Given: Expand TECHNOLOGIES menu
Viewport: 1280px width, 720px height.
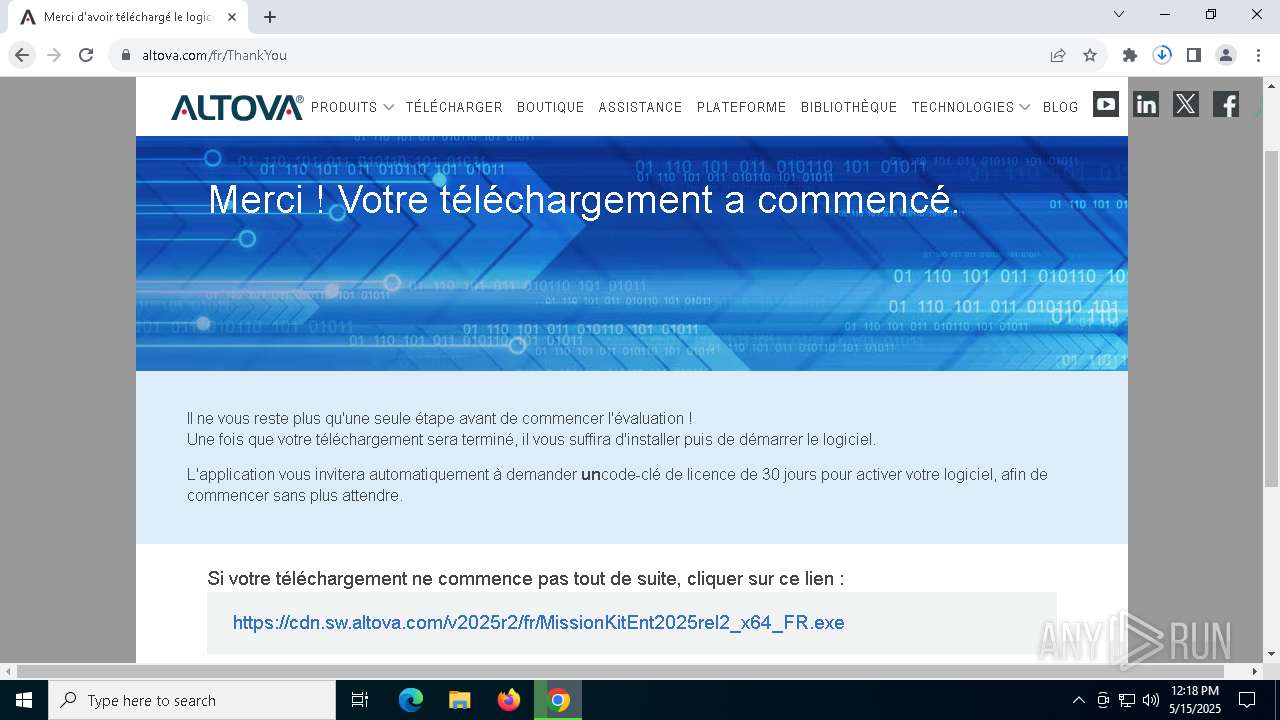Looking at the screenshot, I should (x=970, y=107).
